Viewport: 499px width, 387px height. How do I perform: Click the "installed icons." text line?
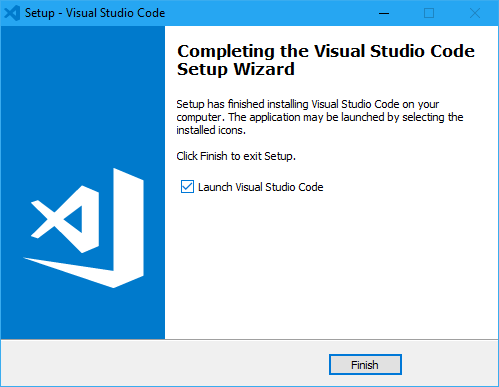211,130
